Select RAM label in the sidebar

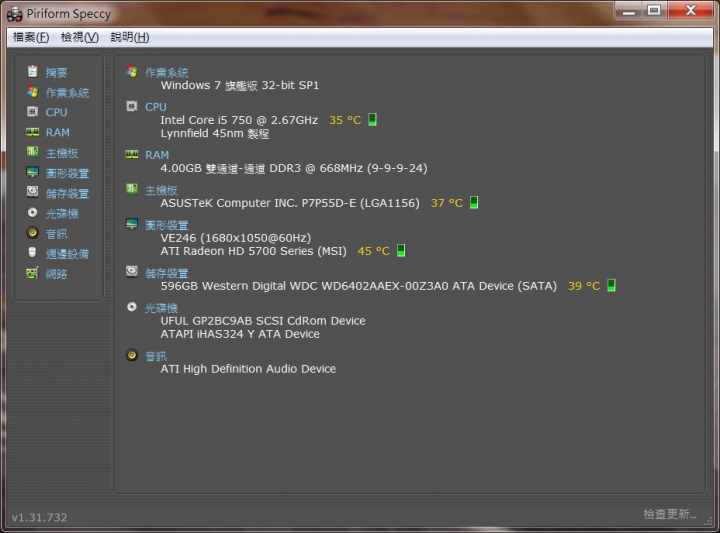[x=58, y=133]
